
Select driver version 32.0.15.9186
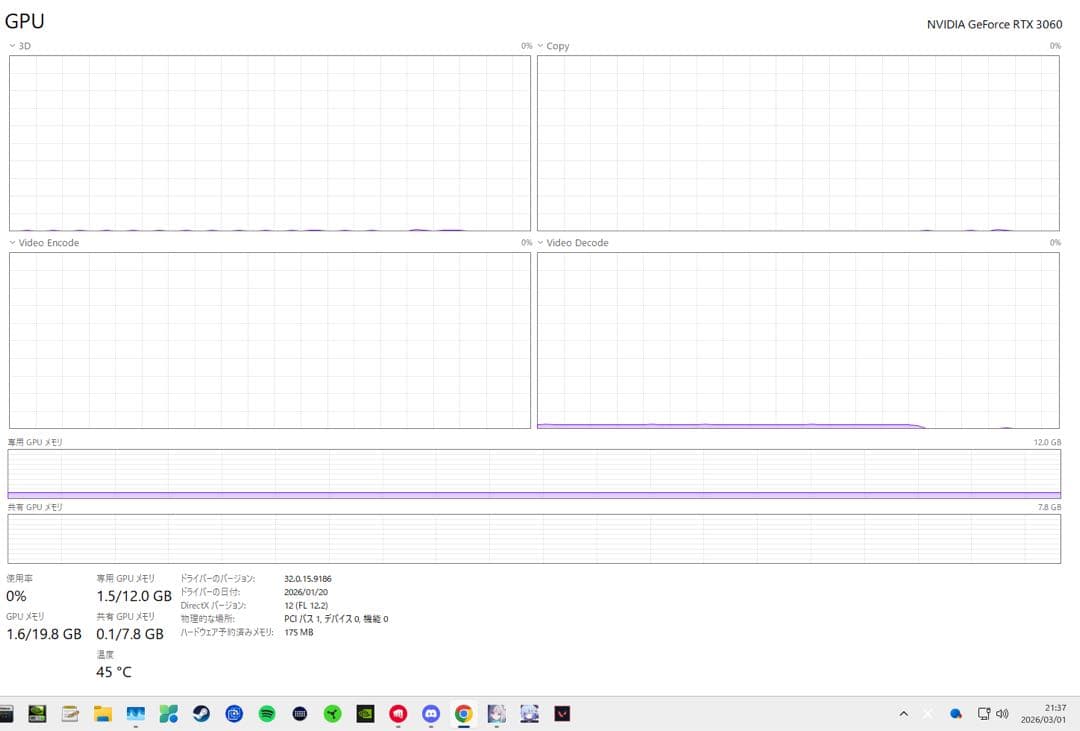pos(308,579)
